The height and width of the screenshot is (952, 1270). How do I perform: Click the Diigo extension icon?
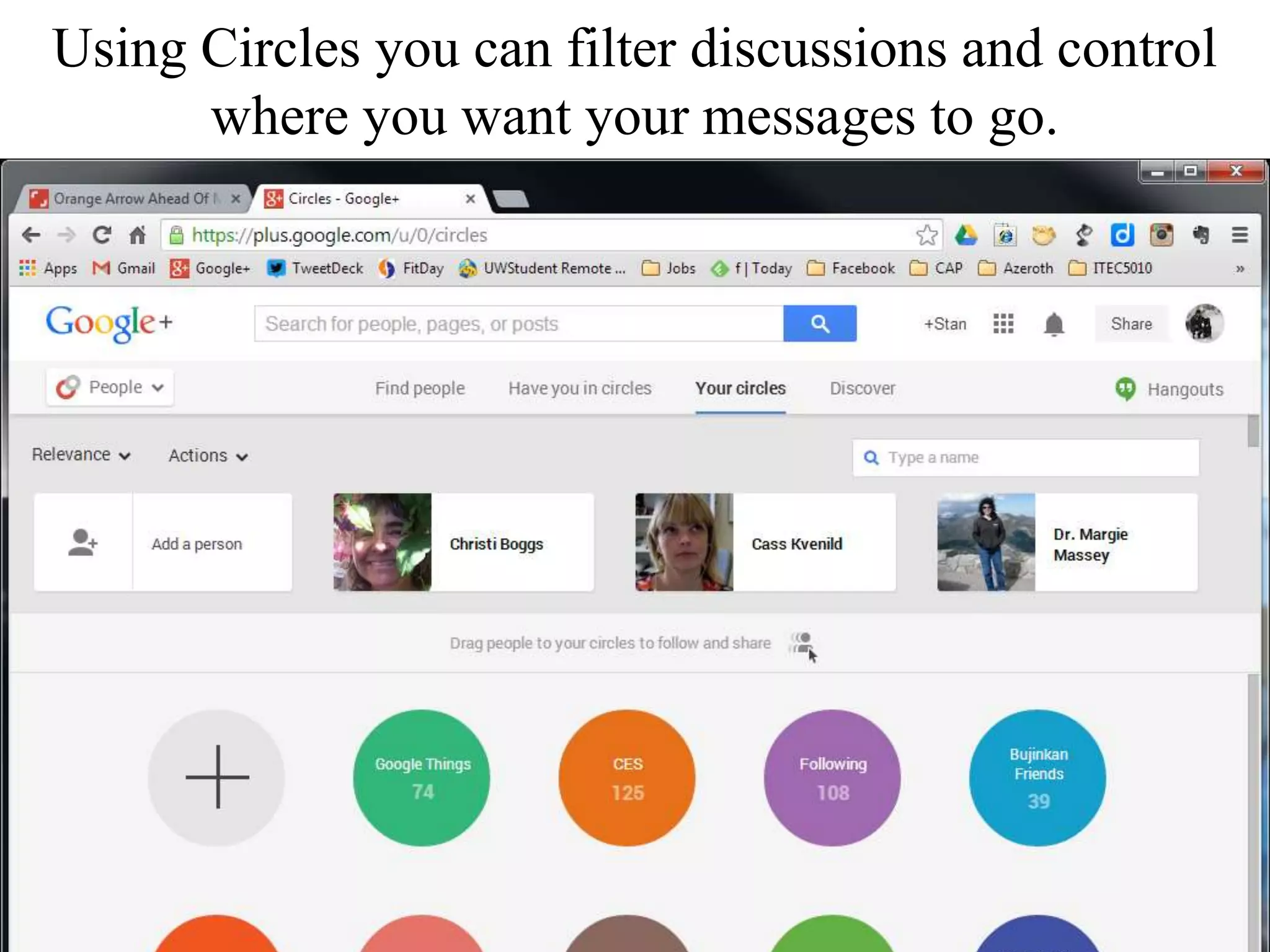click(x=1122, y=235)
